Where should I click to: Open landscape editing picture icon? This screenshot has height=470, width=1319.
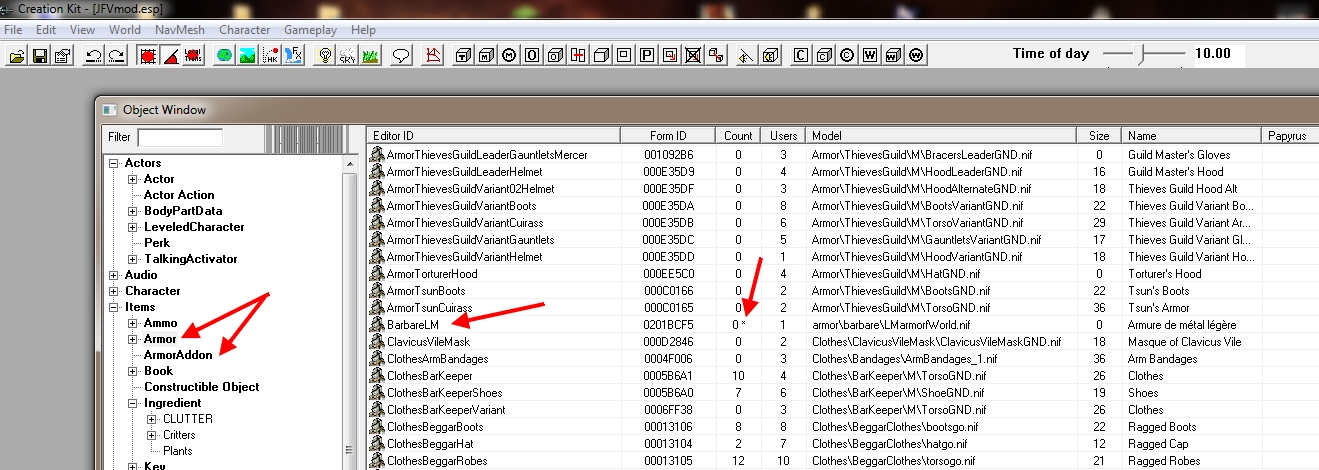click(x=247, y=56)
